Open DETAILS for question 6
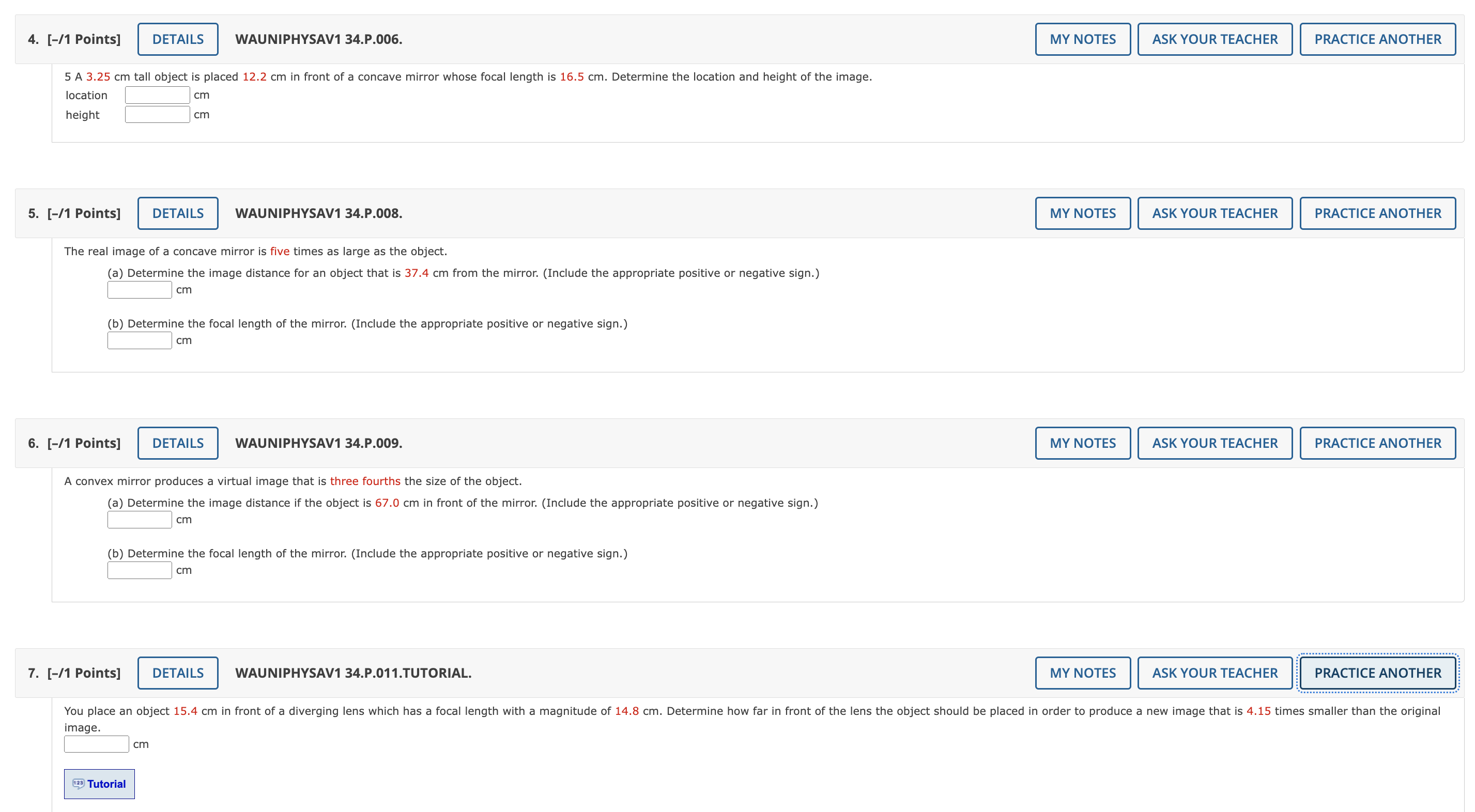 pos(177,443)
